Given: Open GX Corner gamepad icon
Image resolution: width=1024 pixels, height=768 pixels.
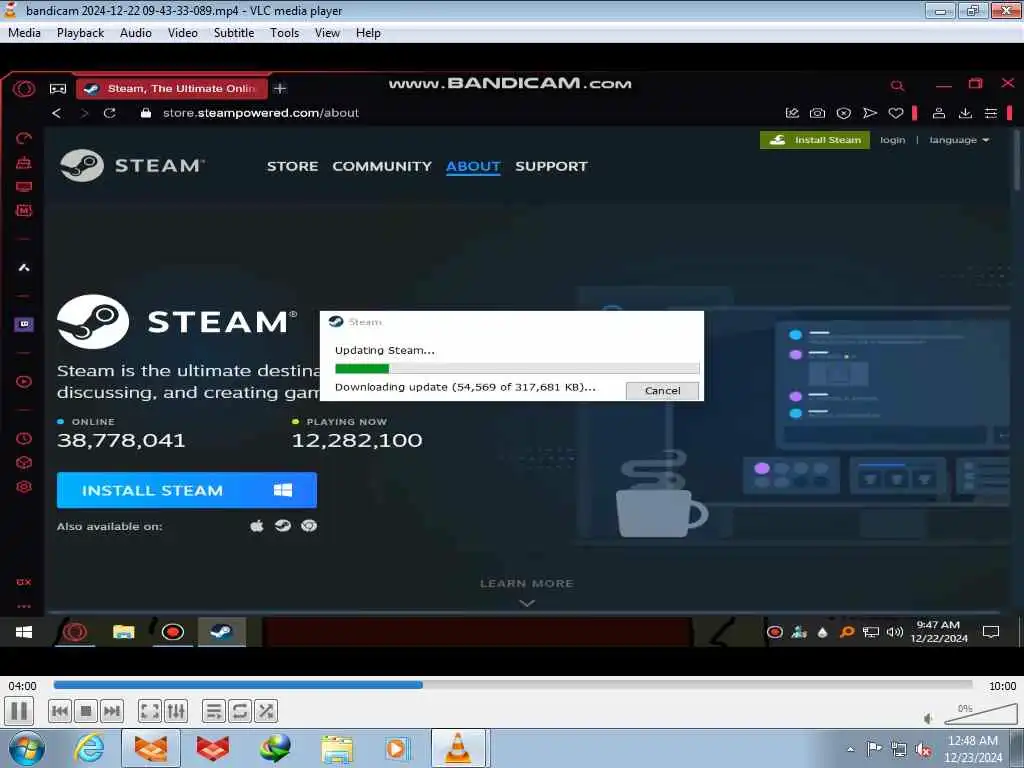Looking at the screenshot, I should (58, 88).
